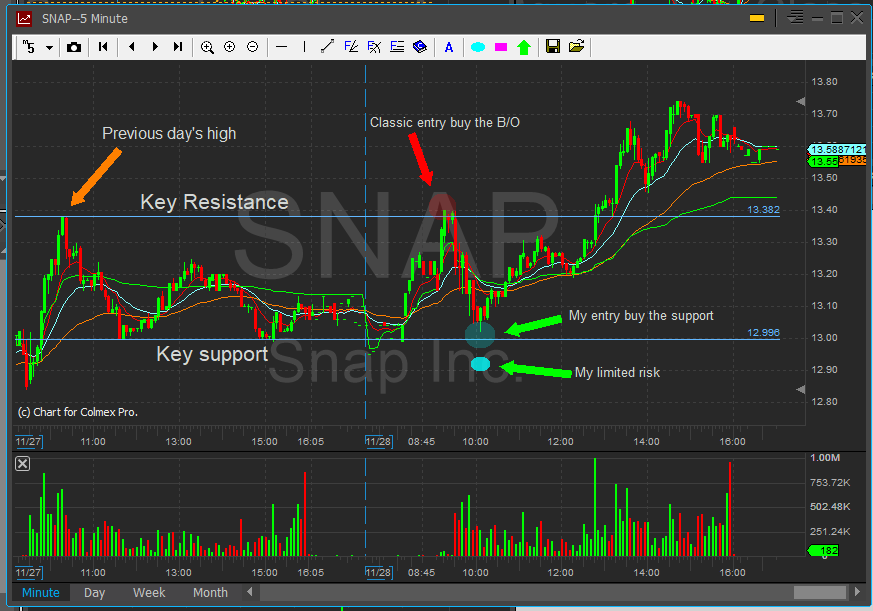Click the remove indicator Fx icon
This screenshot has height=611, width=873.
click(373, 46)
